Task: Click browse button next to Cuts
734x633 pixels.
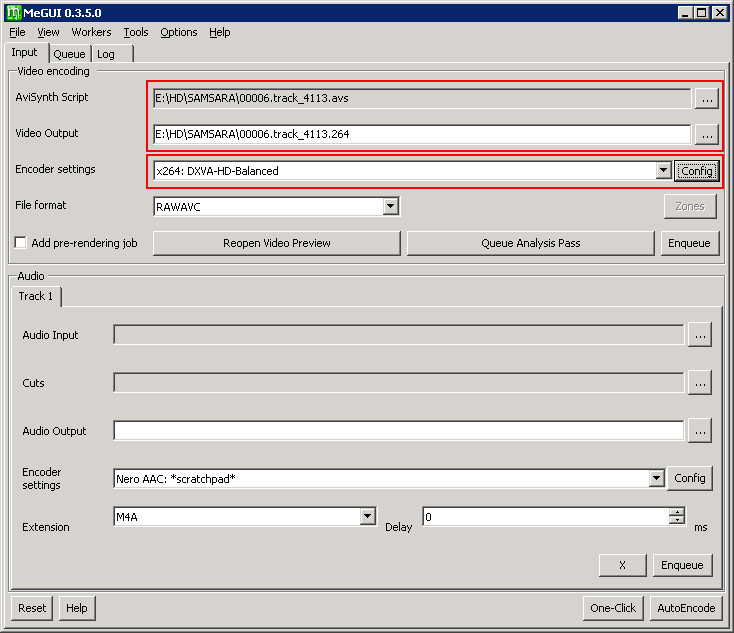Action: click(x=700, y=383)
